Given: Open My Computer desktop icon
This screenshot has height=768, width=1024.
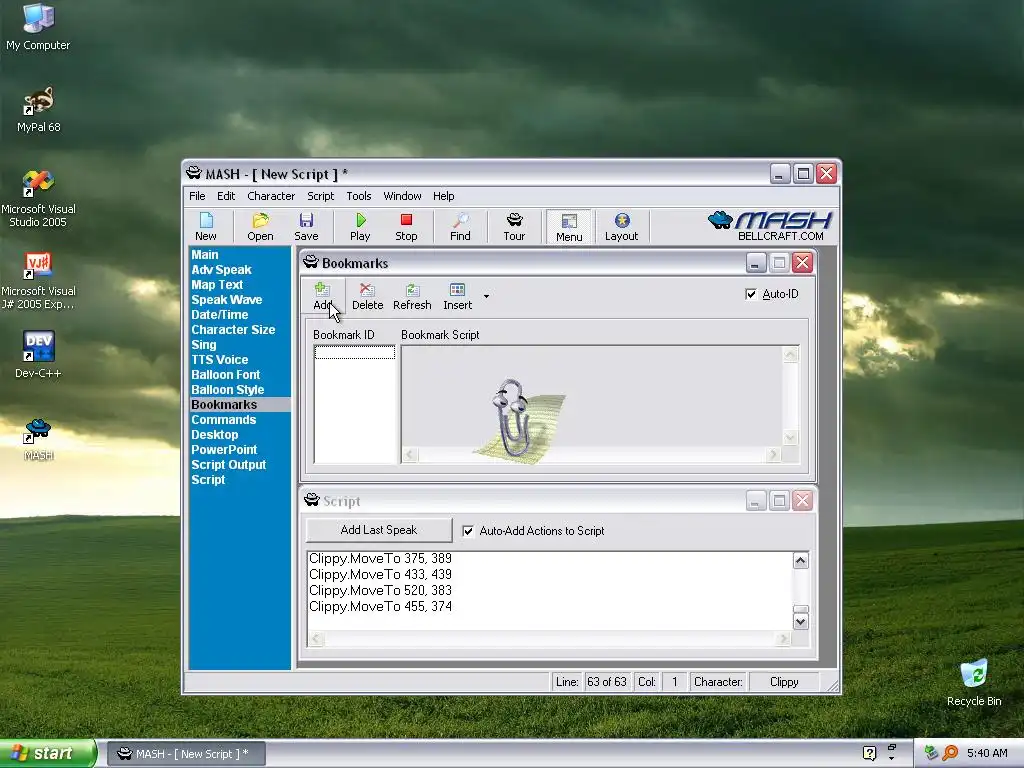Looking at the screenshot, I should (38, 27).
